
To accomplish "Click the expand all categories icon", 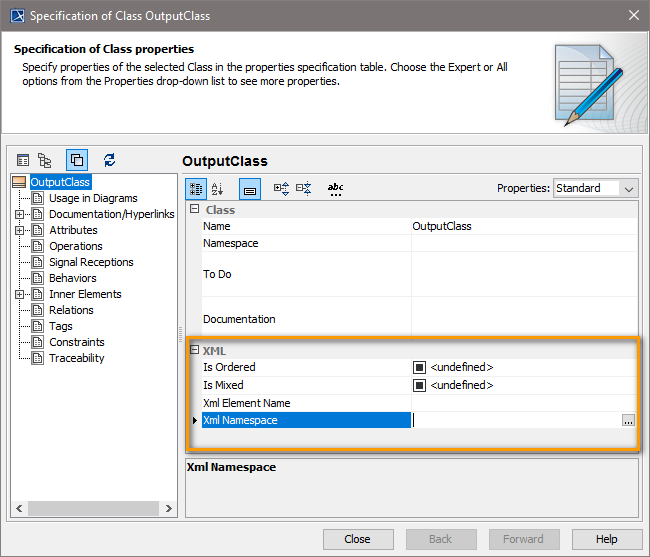I will (x=281, y=188).
